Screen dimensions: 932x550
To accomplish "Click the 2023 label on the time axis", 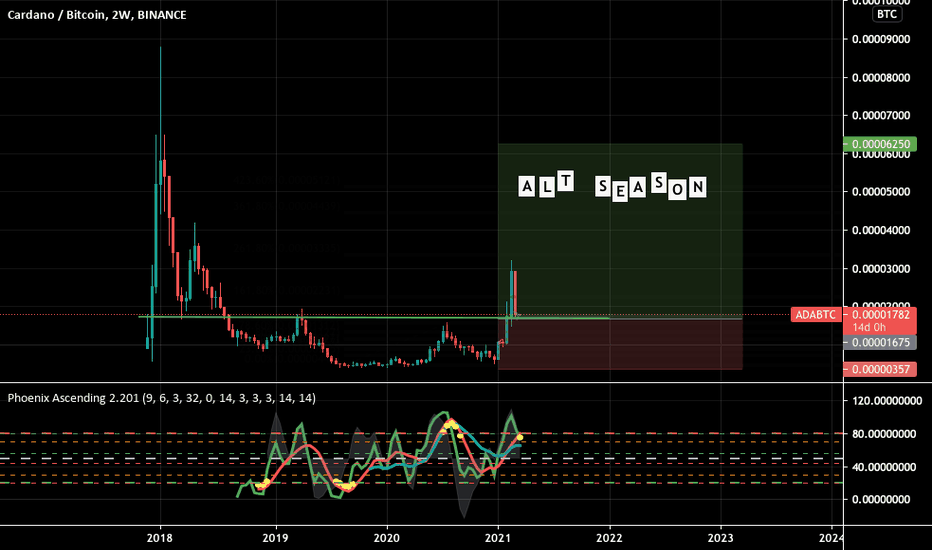I will 720,538.
